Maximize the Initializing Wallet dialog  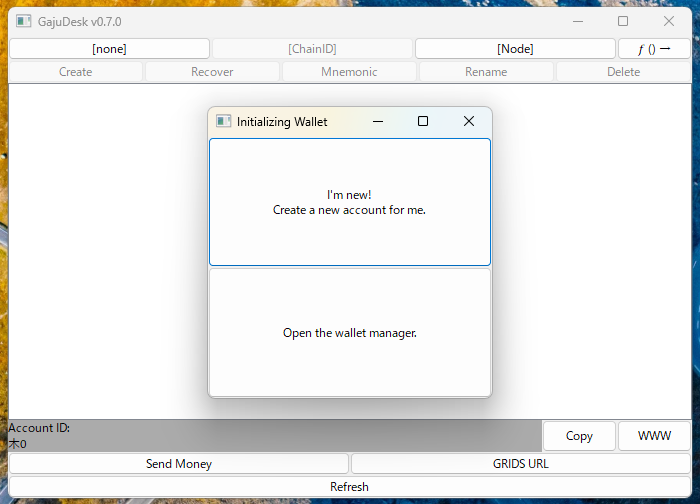click(x=423, y=121)
